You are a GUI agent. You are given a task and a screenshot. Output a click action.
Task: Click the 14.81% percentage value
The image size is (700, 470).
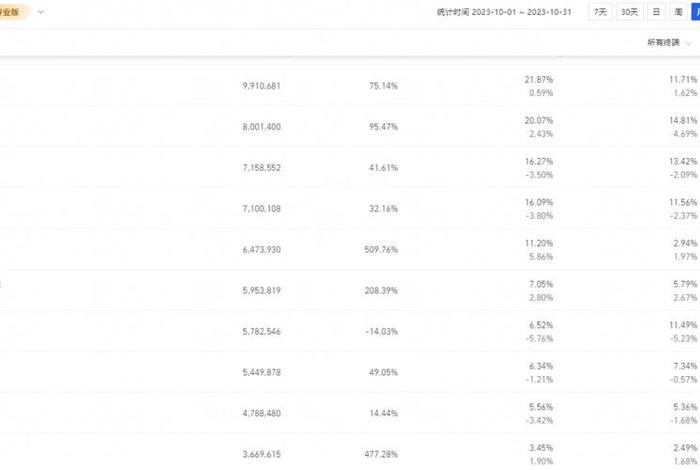pos(683,121)
